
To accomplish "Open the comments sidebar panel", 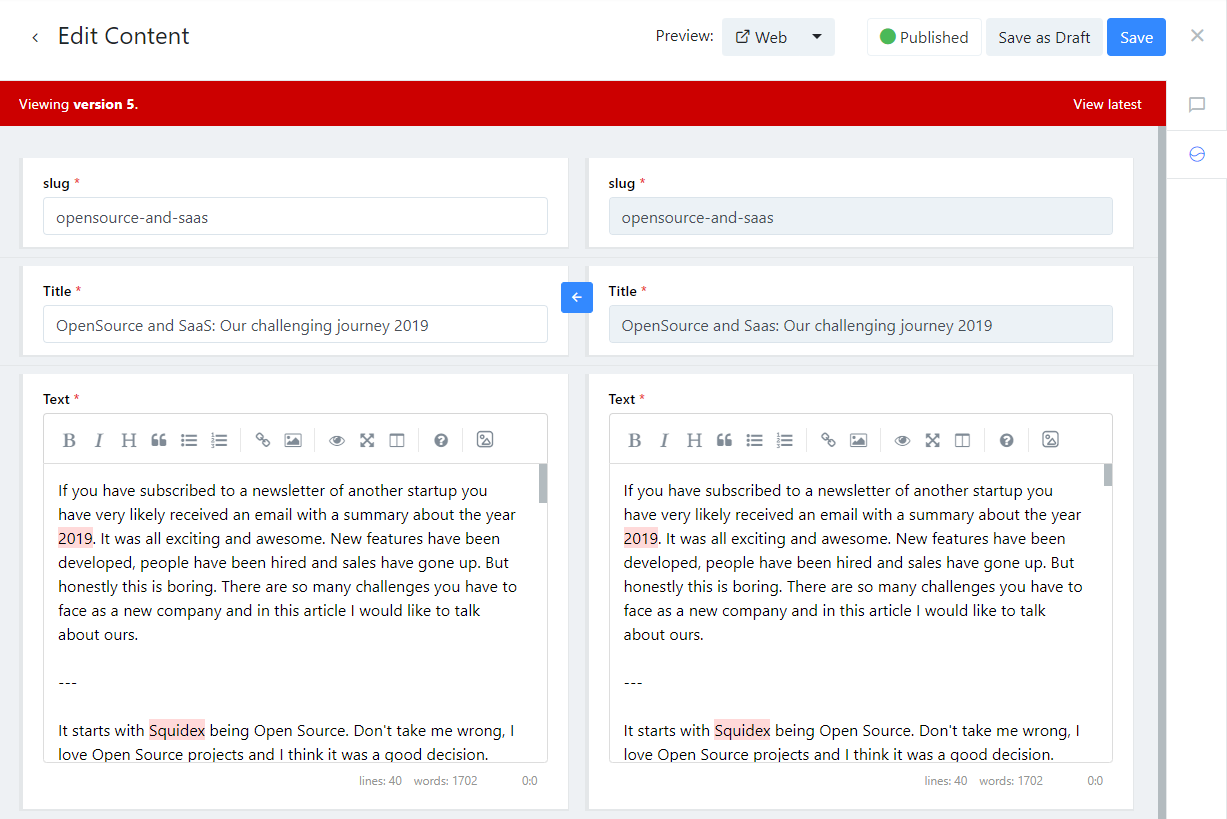I will [1197, 104].
